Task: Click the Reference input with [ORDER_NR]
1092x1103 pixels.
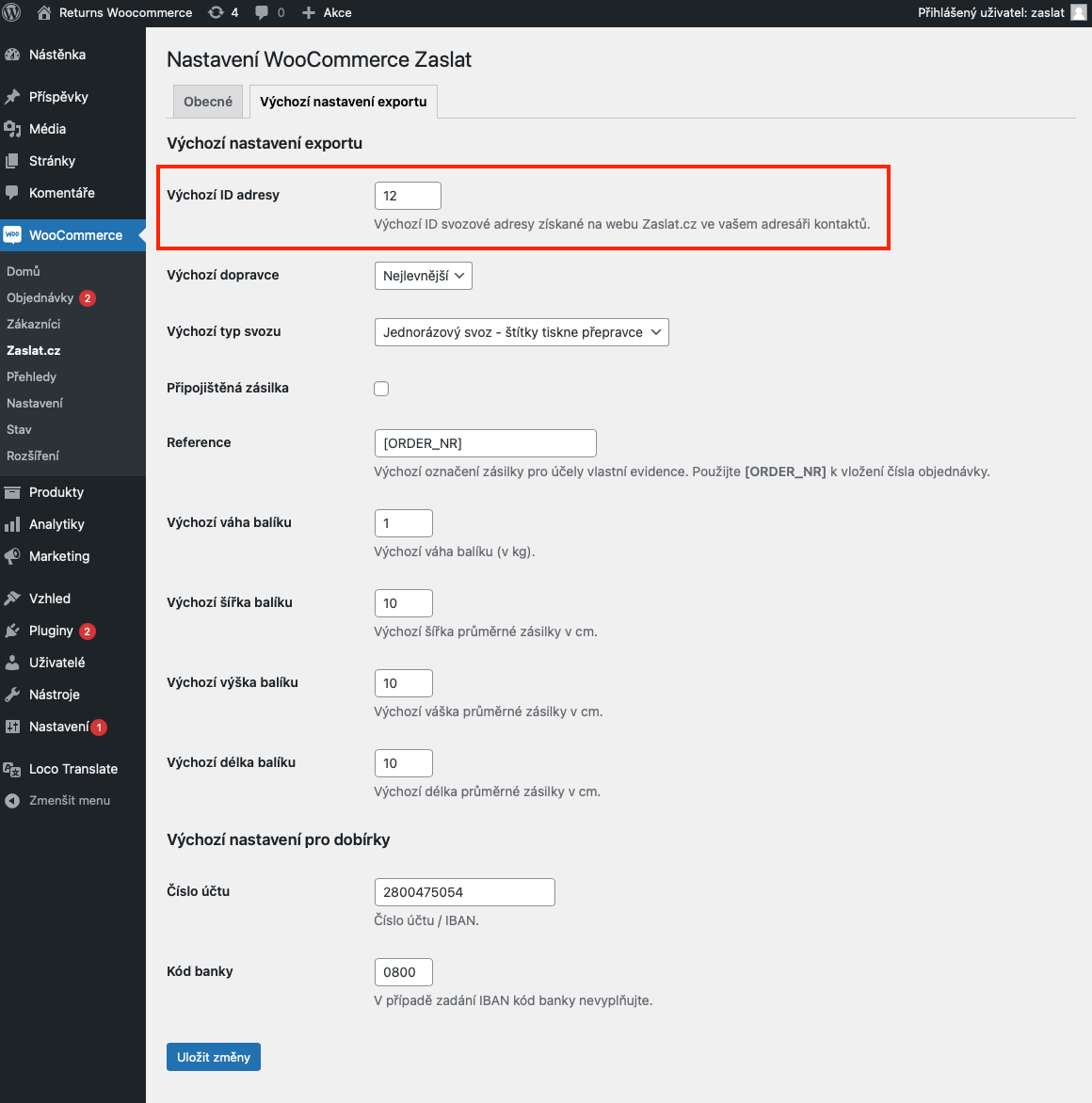Action: (486, 443)
